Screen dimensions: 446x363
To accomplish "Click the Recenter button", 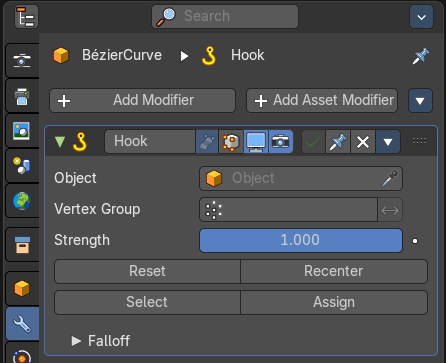I will 334,271.
